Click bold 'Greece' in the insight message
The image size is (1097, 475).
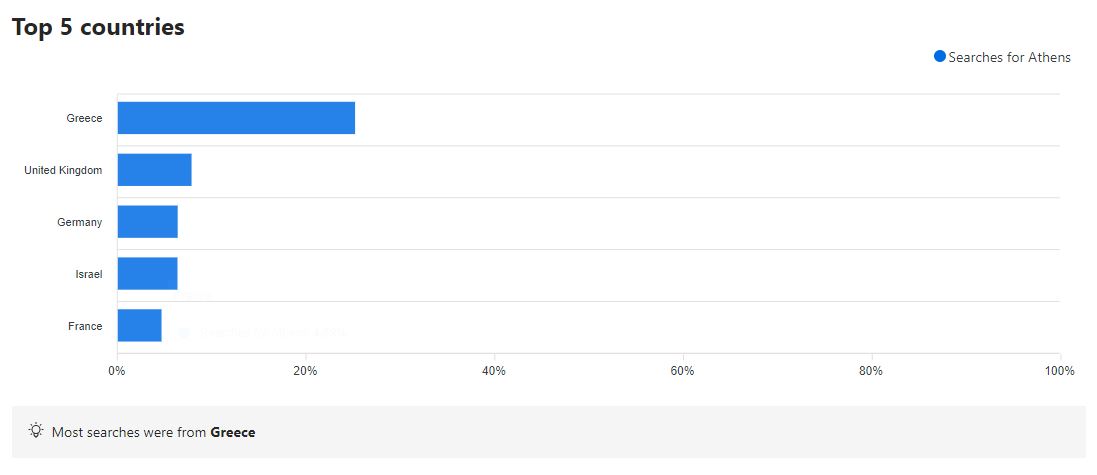click(232, 432)
